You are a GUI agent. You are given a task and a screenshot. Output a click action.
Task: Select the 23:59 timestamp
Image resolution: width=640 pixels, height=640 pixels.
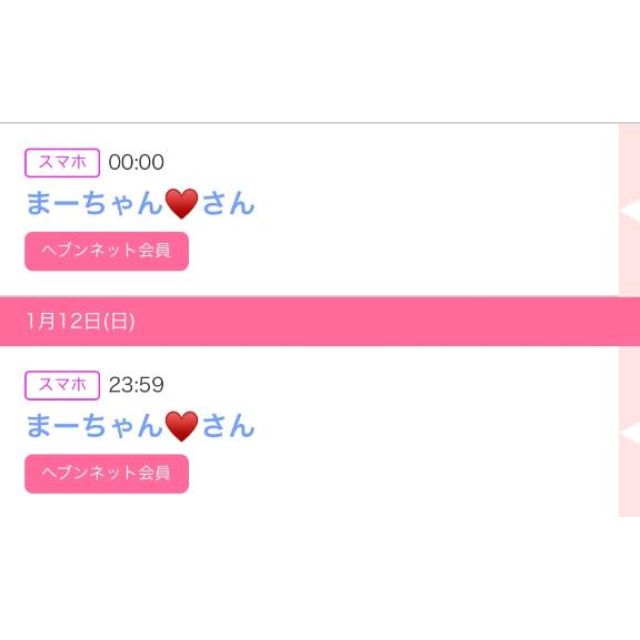coord(136,385)
